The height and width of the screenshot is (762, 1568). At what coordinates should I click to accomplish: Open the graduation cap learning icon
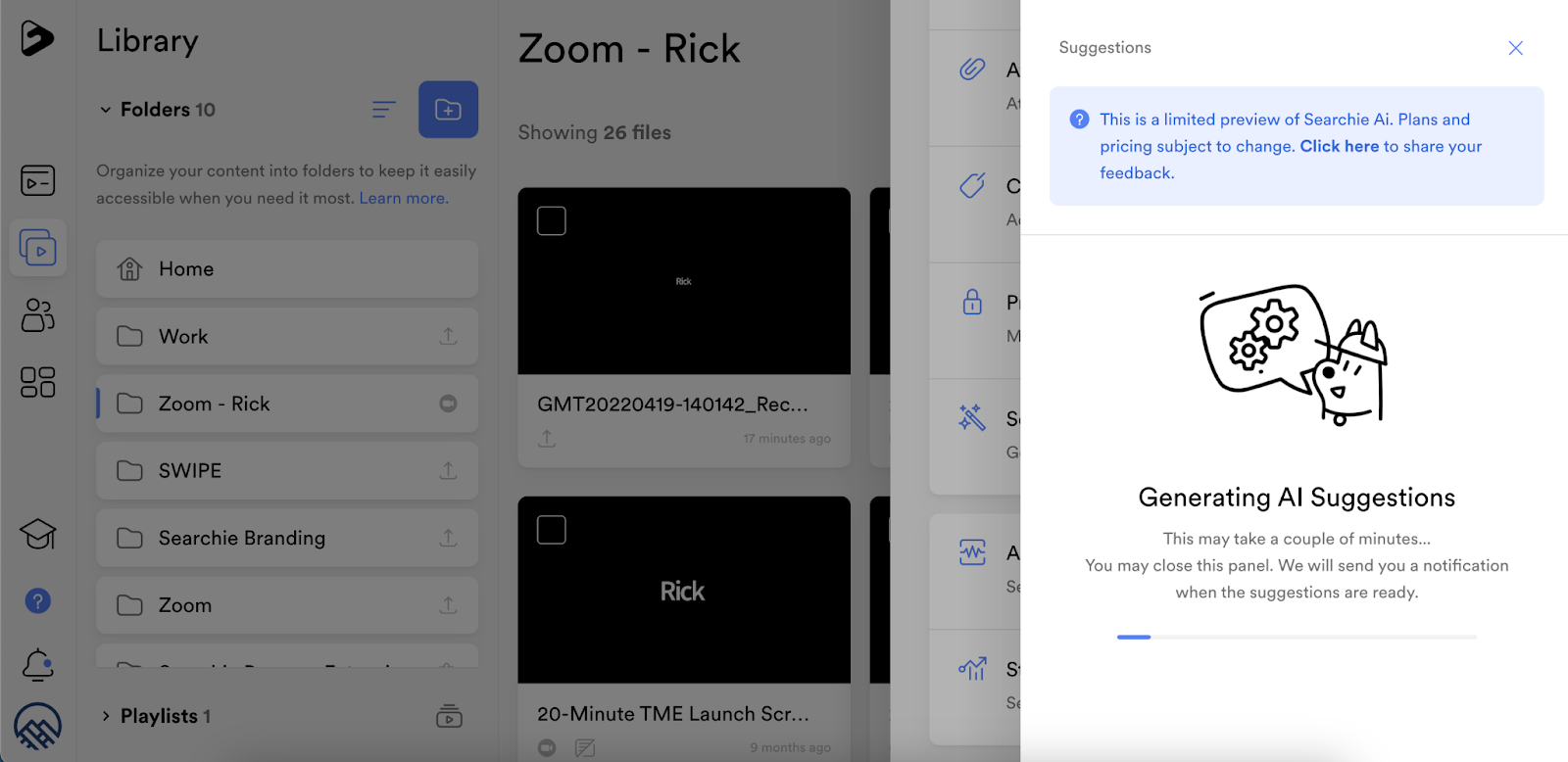[x=37, y=534]
